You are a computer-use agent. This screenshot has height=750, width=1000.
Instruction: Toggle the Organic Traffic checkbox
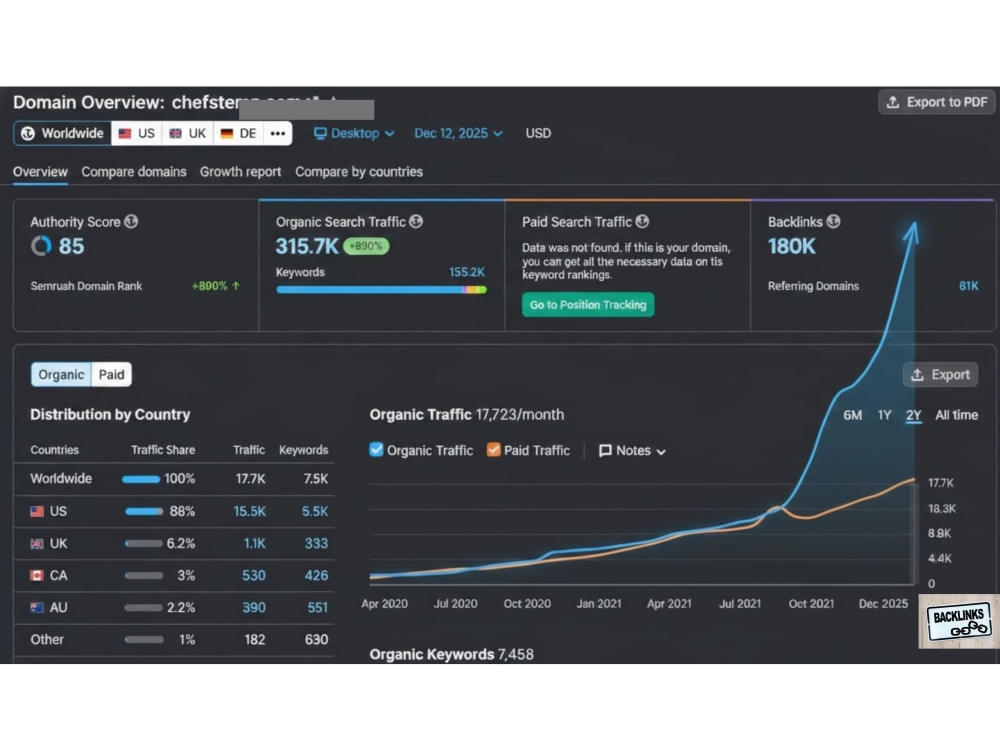(x=376, y=450)
